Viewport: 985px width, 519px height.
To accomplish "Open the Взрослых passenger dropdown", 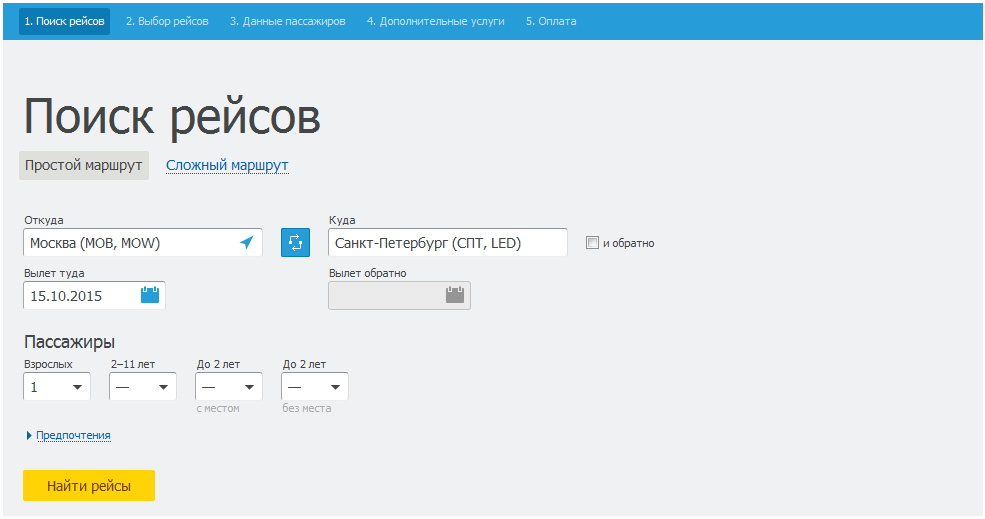I will 57,386.
